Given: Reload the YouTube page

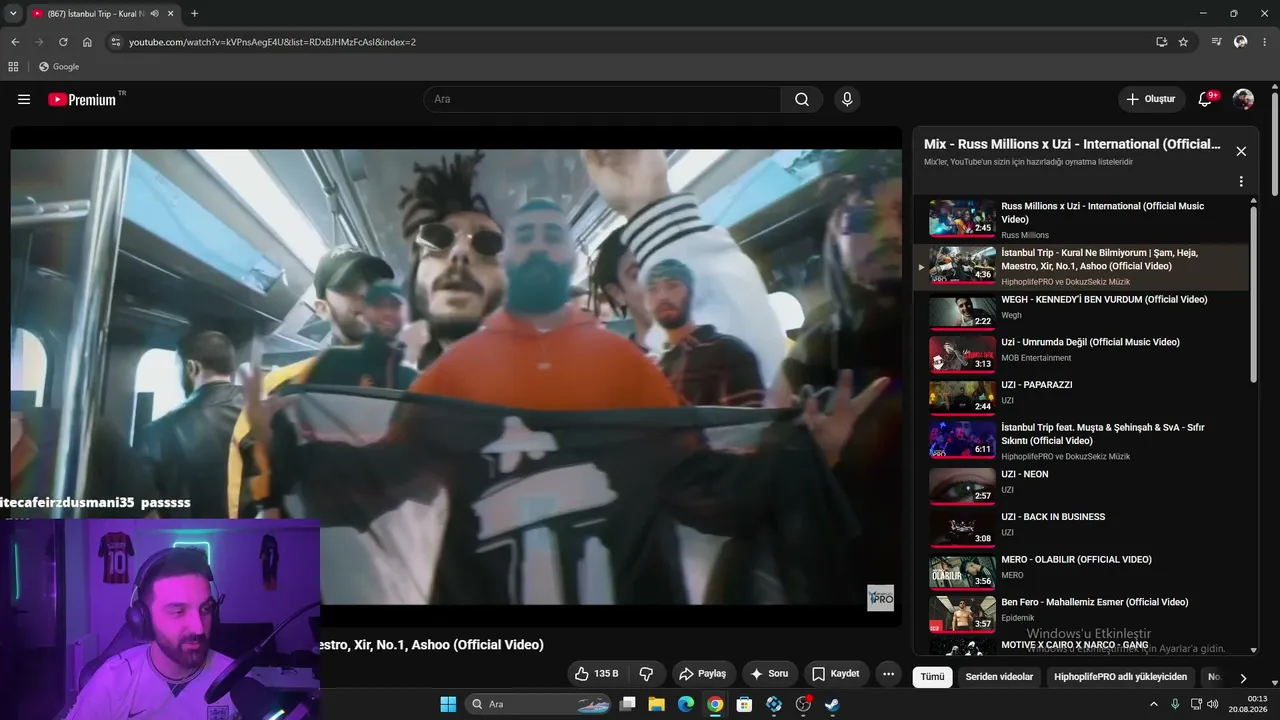Looking at the screenshot, I should click(x=63, y=42).
